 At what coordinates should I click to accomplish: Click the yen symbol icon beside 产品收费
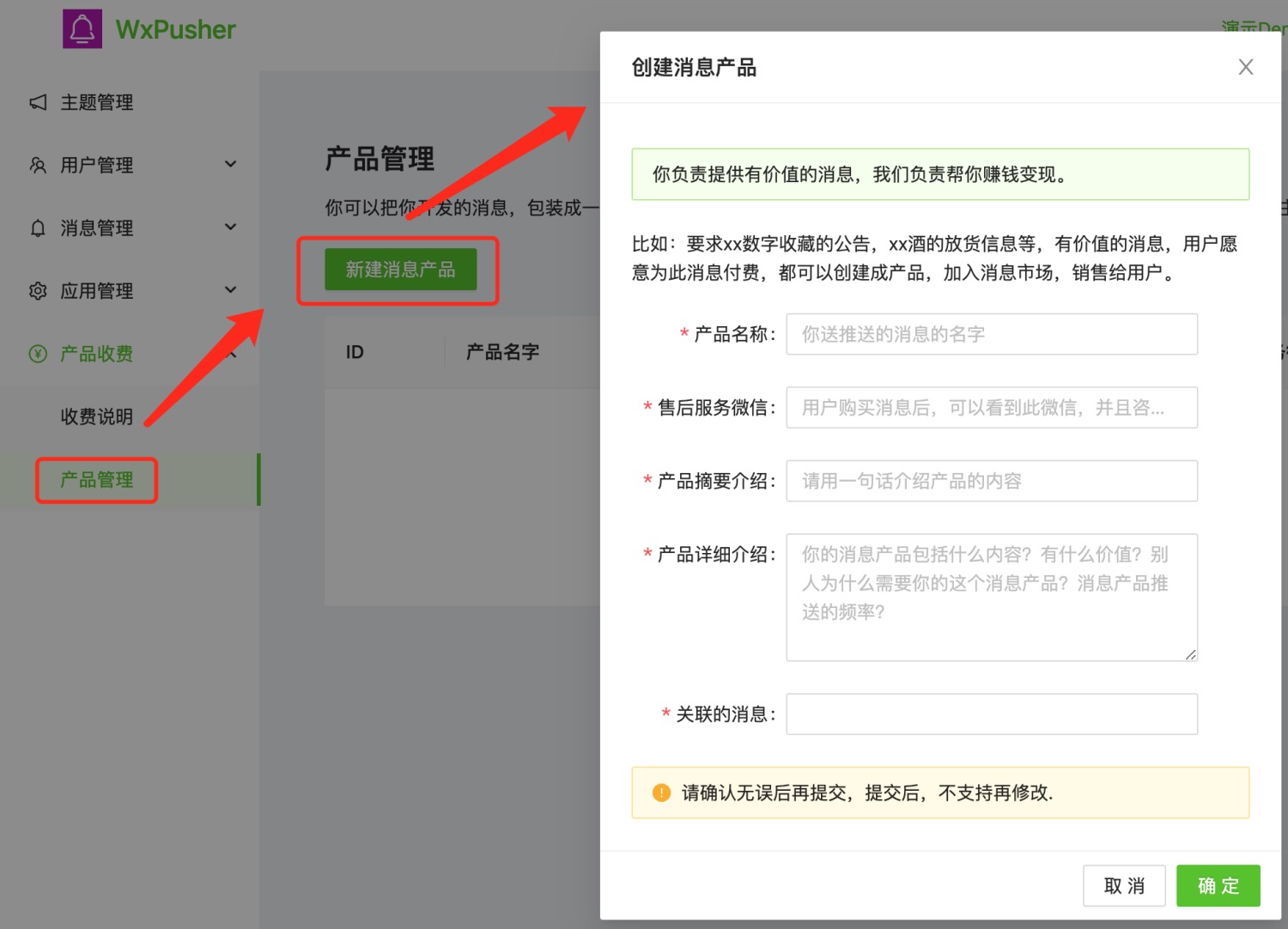38,353
